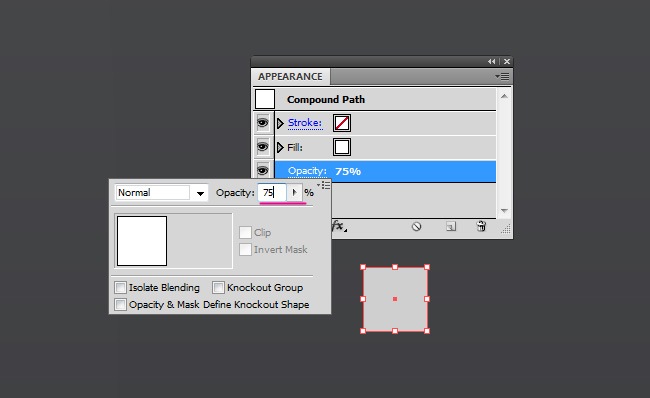The width and height of the screenshot is (650, 398).
Task: Open the opacity slider arrow next to 75
Action: 294,192
